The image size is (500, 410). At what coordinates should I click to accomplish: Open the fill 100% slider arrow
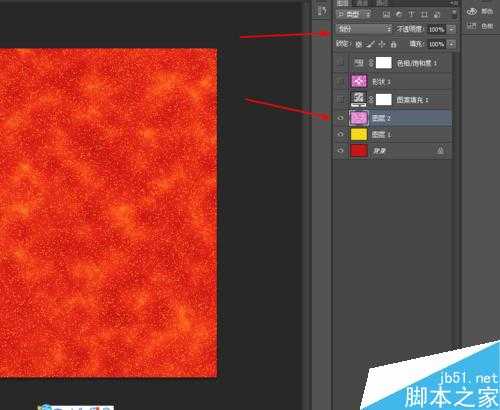coord(452,44)
